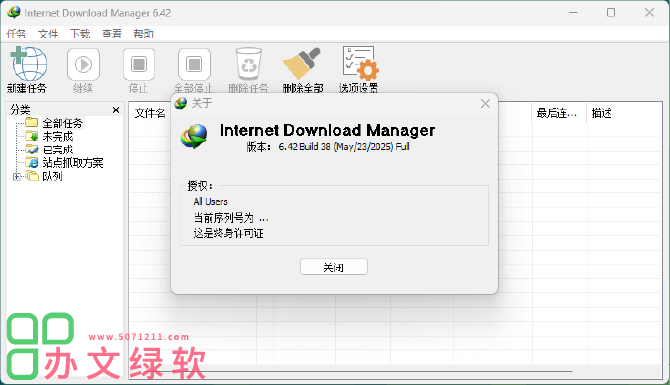Image resolution: width=670 pixels, height=385 pixels.
Task: Select 未完成 category in tree
Action: pyautogui.click(x=57, y=137)
